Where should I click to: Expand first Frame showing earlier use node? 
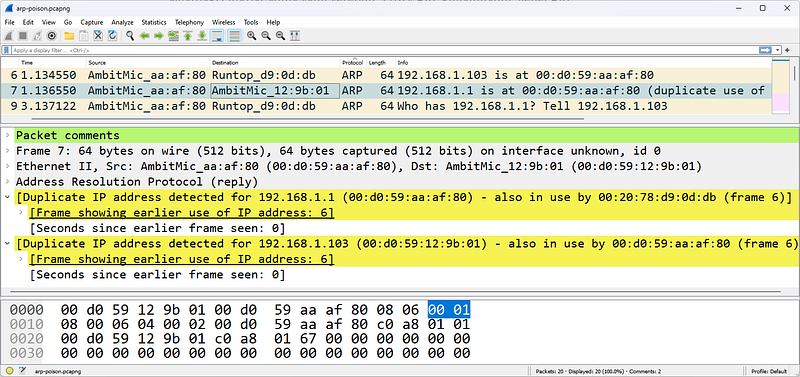21,212
